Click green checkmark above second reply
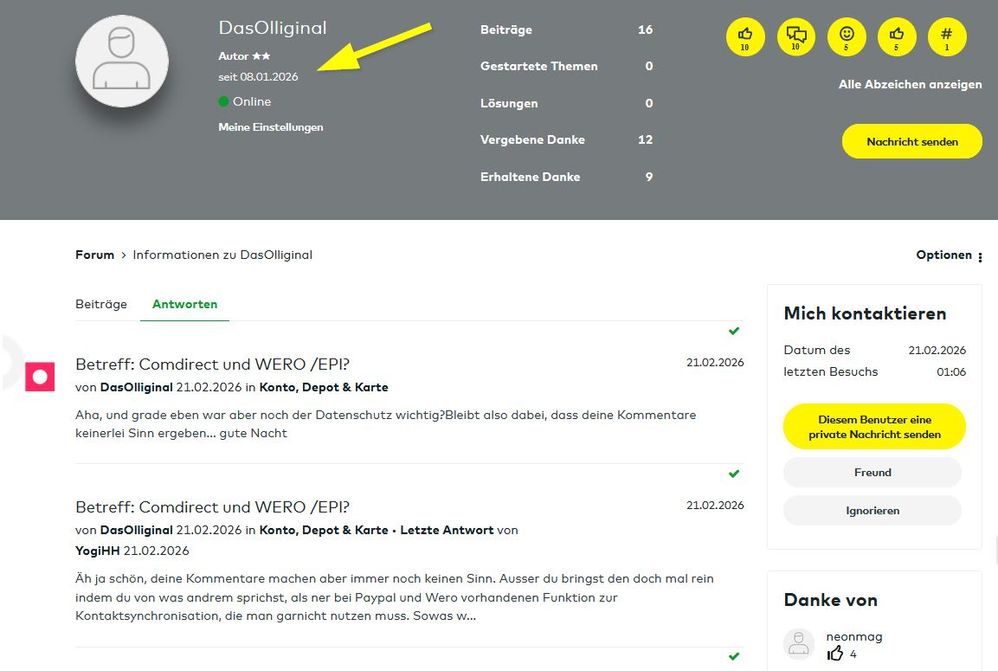This screenshot has height=671, width=998. tap(734, 474)
